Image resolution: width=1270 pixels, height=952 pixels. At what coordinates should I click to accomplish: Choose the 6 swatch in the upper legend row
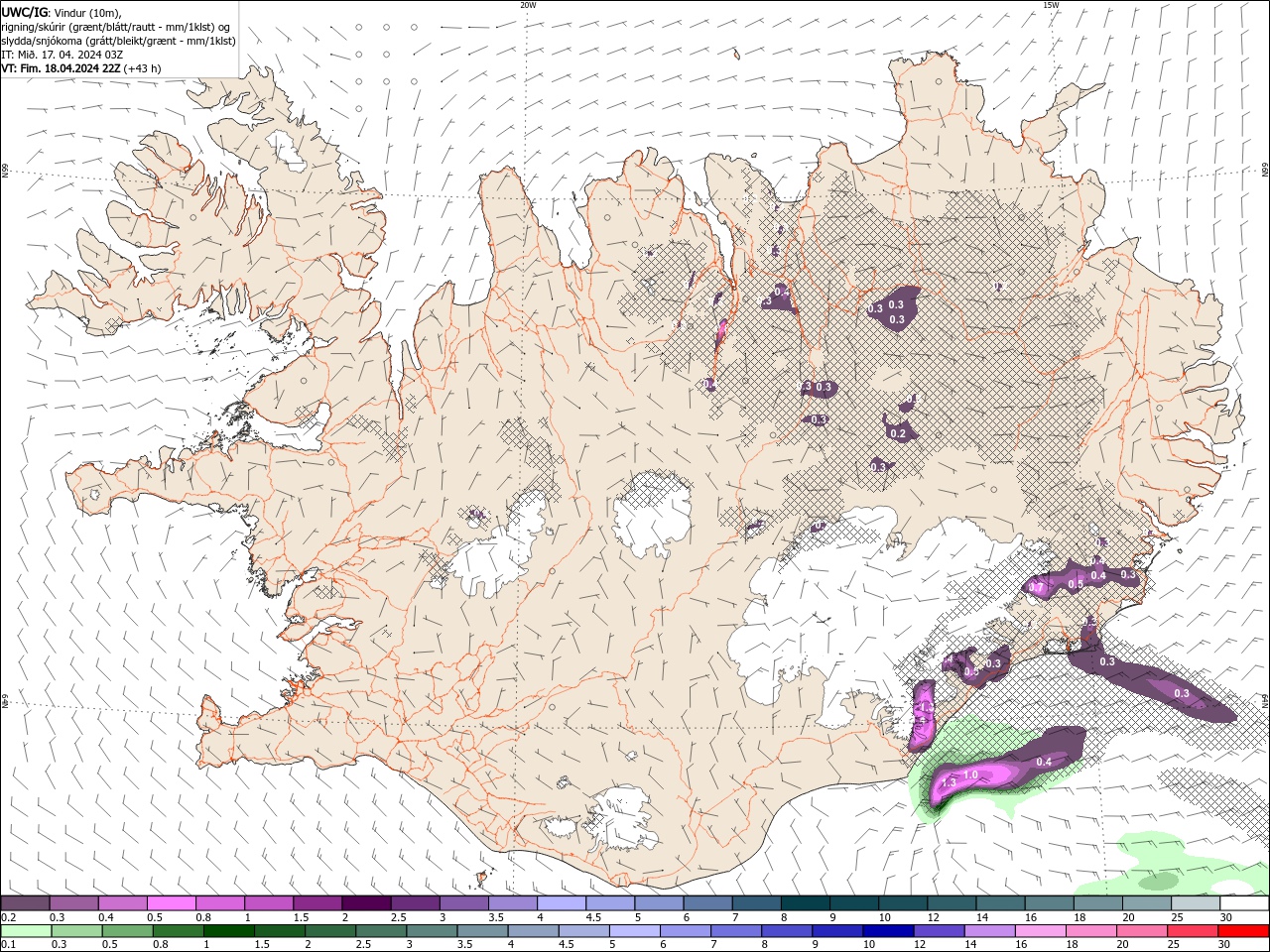(707, 903)
